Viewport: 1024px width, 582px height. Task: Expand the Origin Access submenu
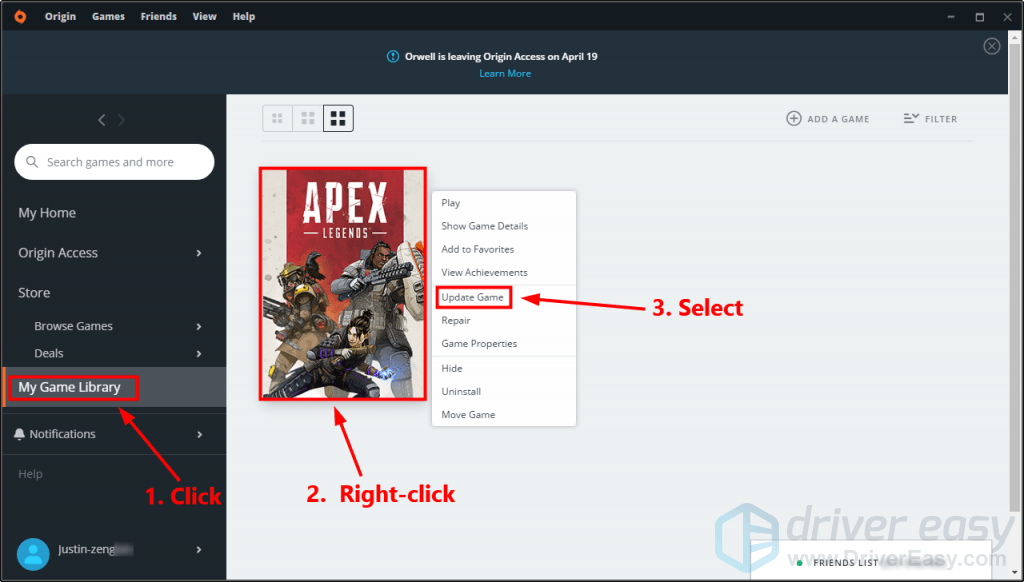click(199, 253)
